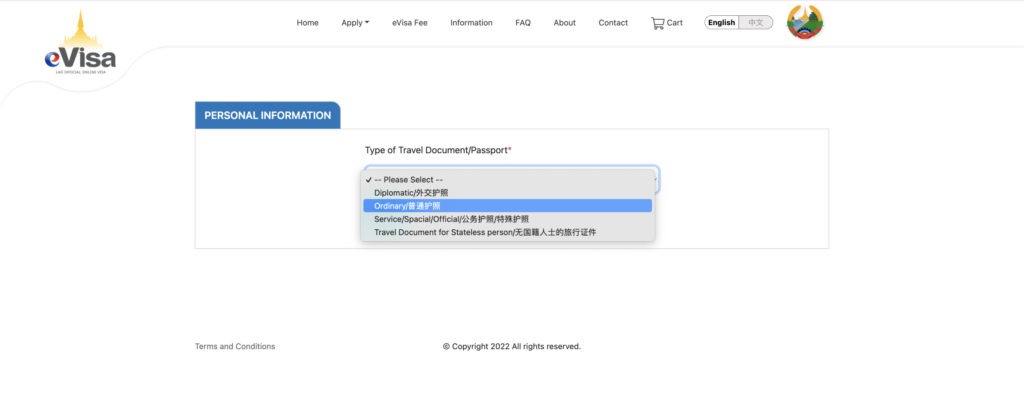The width and height of the screenshot is (1024, 395).
Task: Select Travel Document for Stateless person
Action: pyautogui.click(x=507, y=232)
